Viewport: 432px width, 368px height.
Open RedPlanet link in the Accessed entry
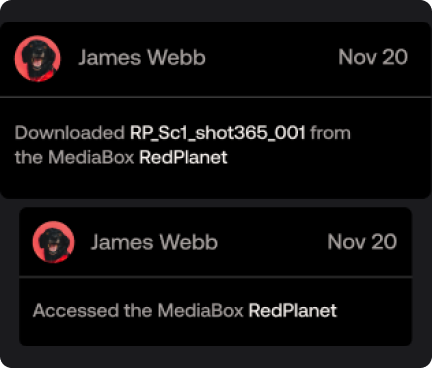293,311
